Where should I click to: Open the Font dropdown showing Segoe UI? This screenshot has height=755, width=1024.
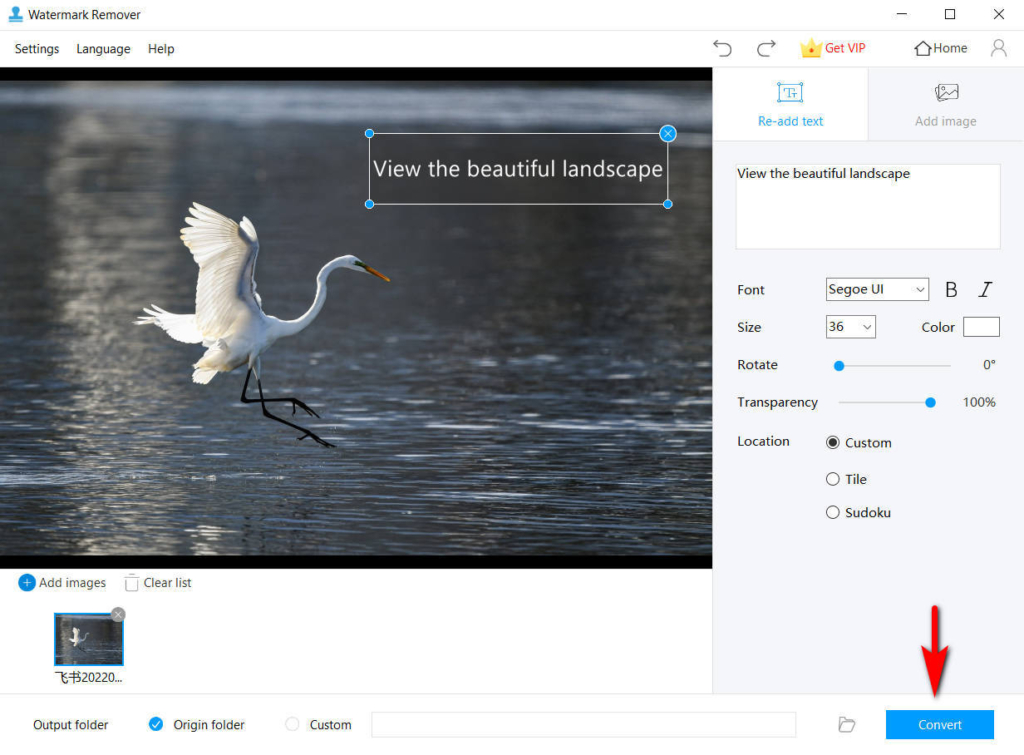(x=877, y=289)
